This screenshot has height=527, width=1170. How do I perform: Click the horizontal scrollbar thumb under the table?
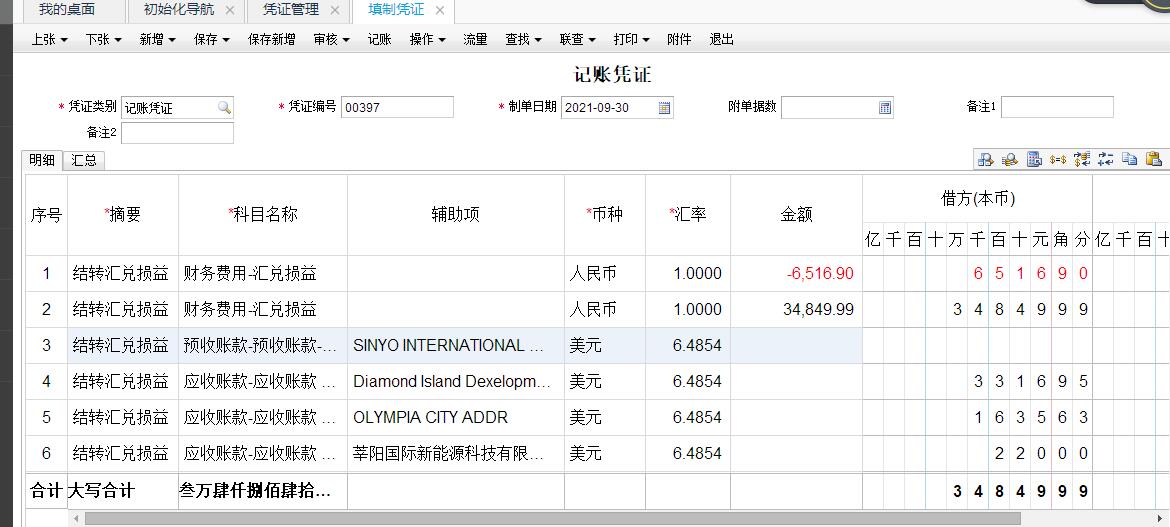coord(552,519)
